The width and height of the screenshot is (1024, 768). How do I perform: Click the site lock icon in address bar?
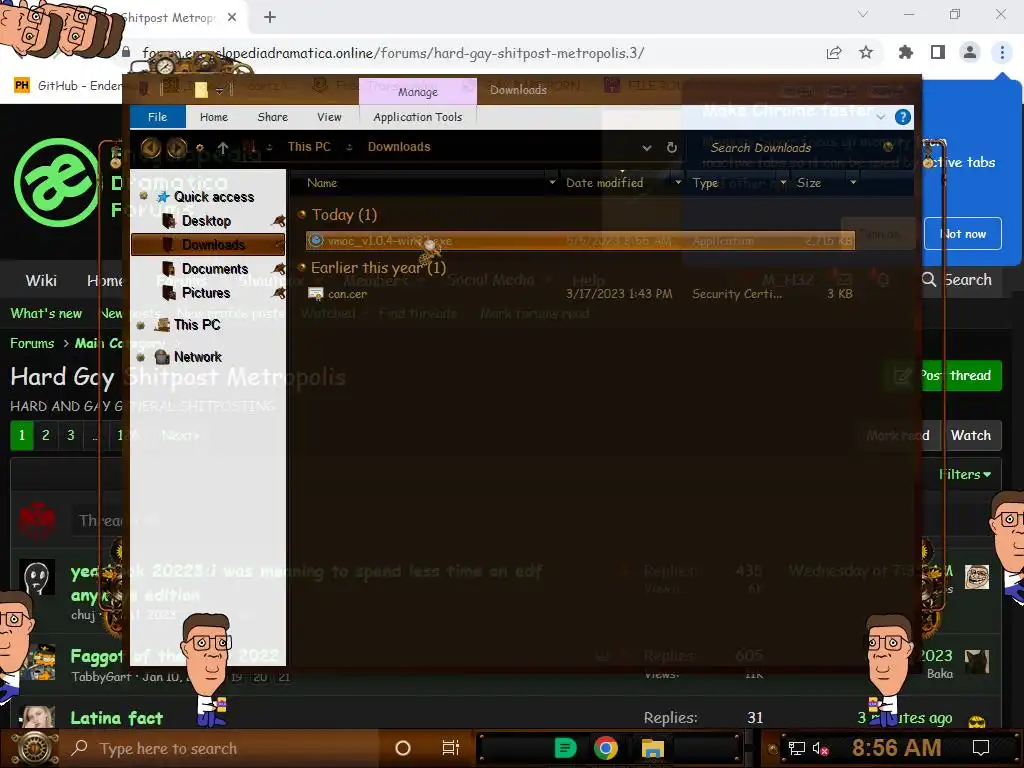126,52
